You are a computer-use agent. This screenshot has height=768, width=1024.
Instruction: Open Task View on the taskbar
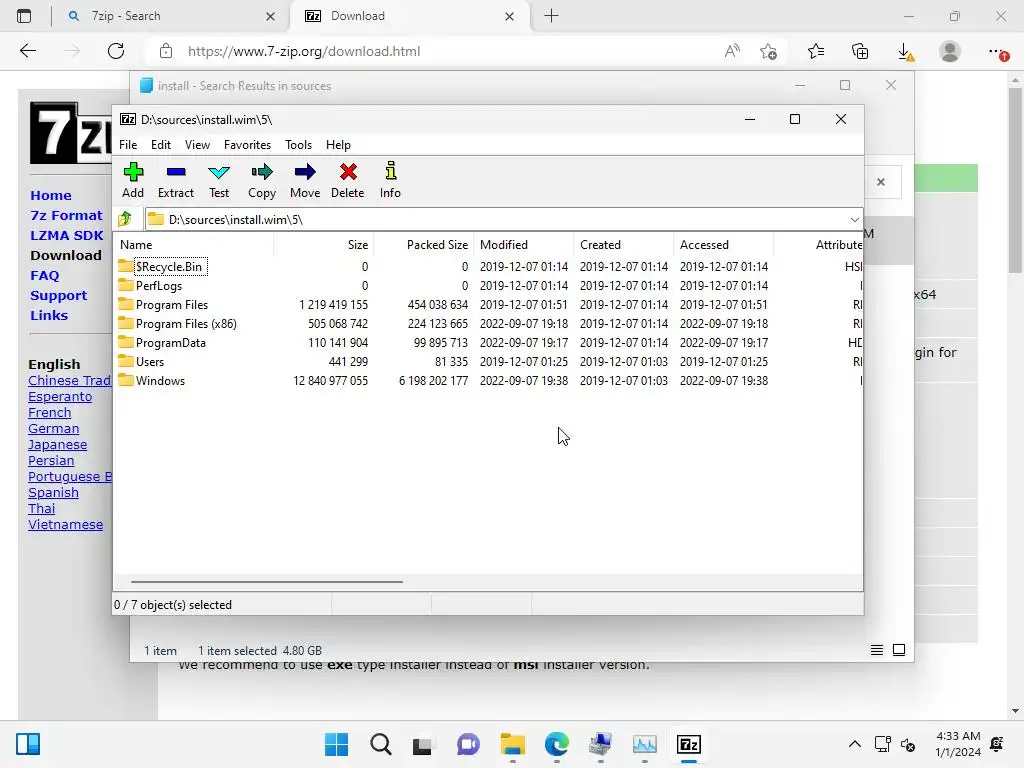(x=423, y=744)
